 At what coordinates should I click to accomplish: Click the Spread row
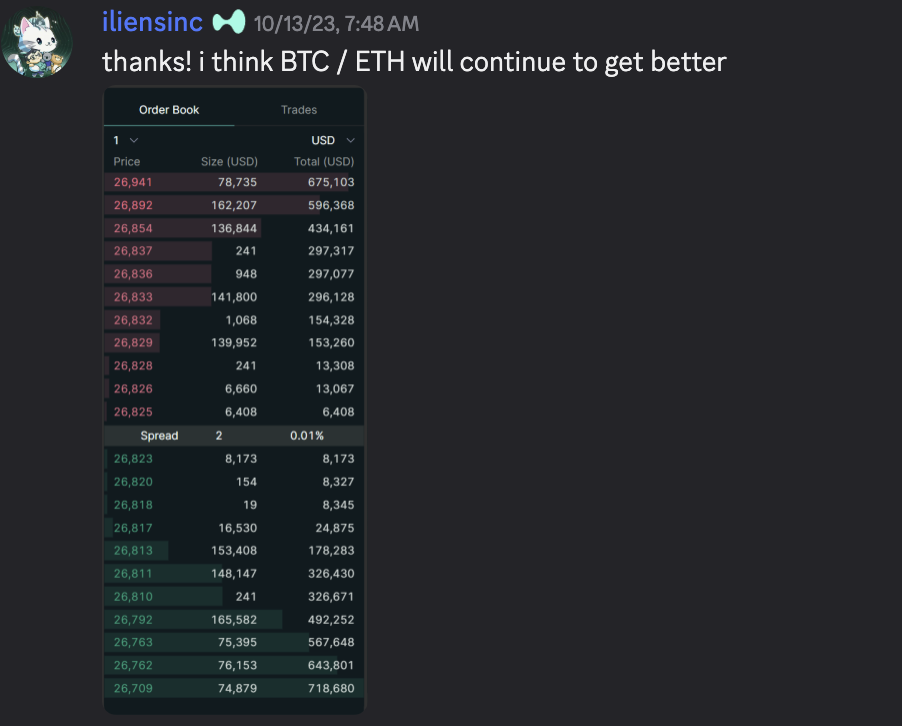pos(160,435)
